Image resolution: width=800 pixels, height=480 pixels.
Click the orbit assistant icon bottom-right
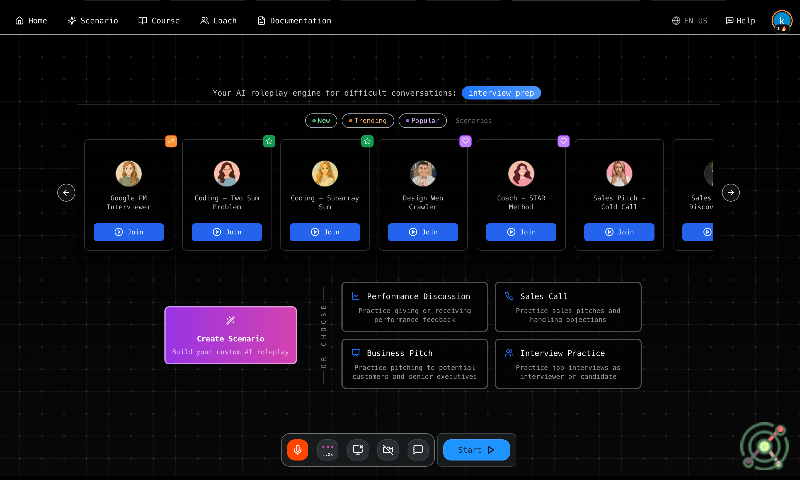pyautogui.click(x=764, y=446)
